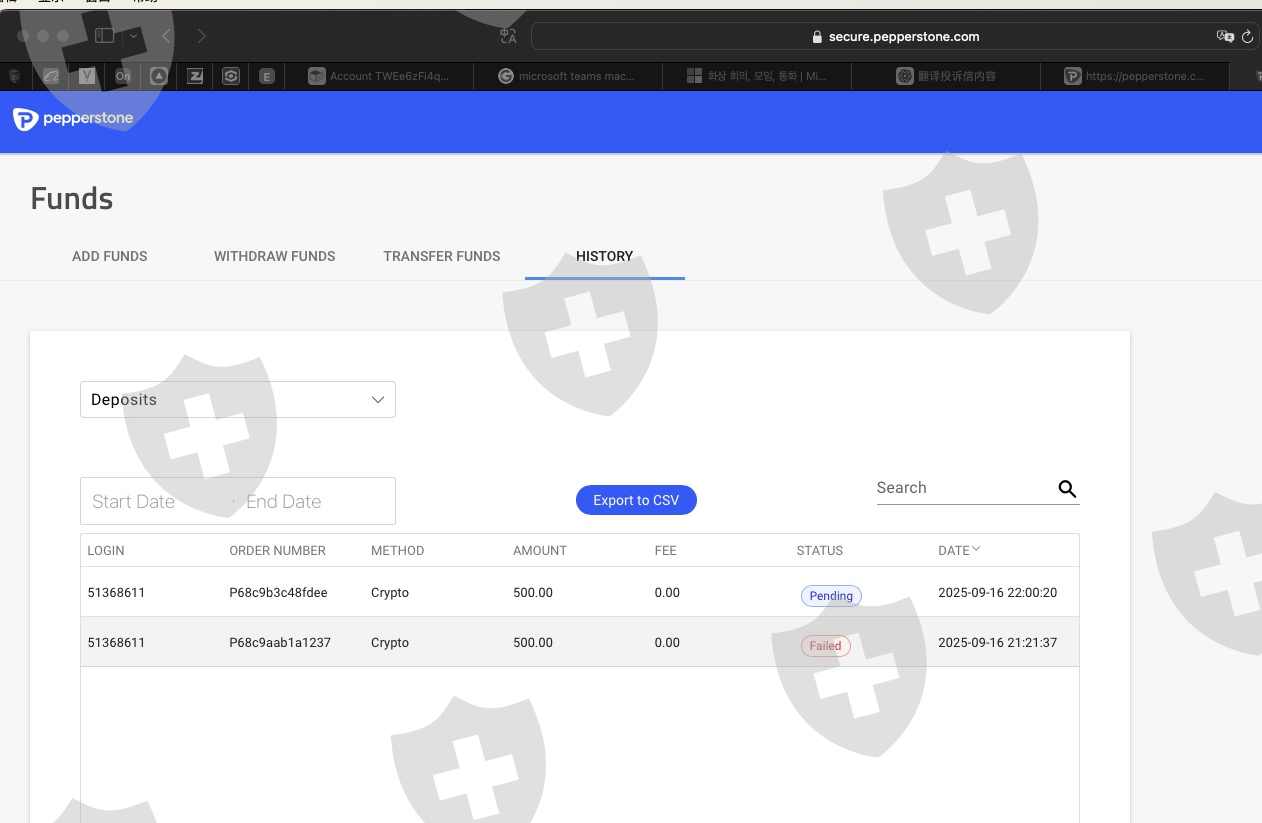
Task: Click the Search text field
Action: (x=962, y=488)
